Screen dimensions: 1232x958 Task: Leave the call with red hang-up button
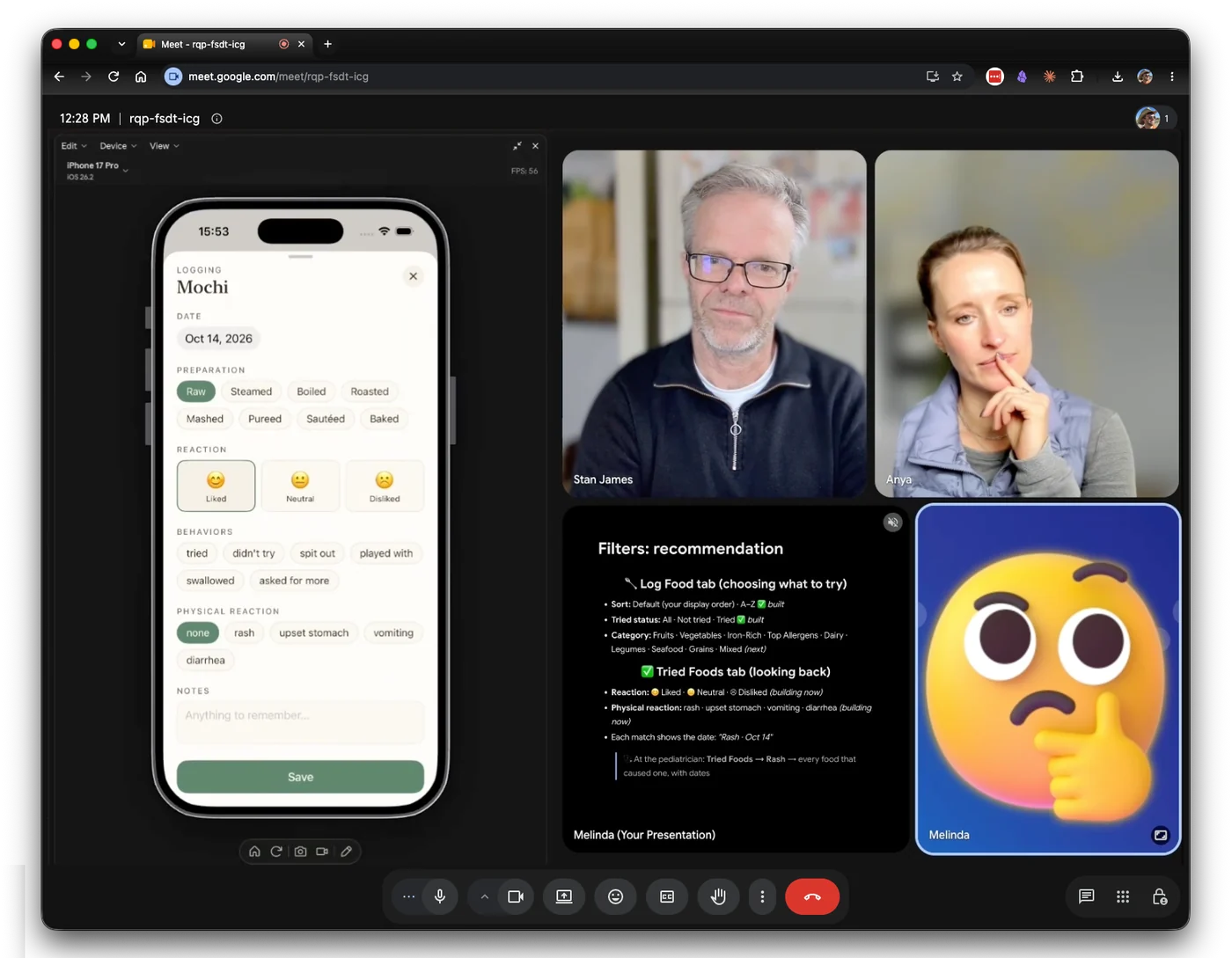point(812,896)
